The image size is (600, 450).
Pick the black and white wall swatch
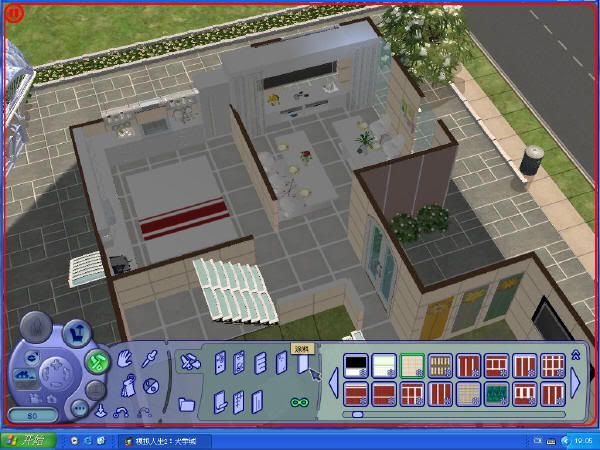click(x=356, y=366)
